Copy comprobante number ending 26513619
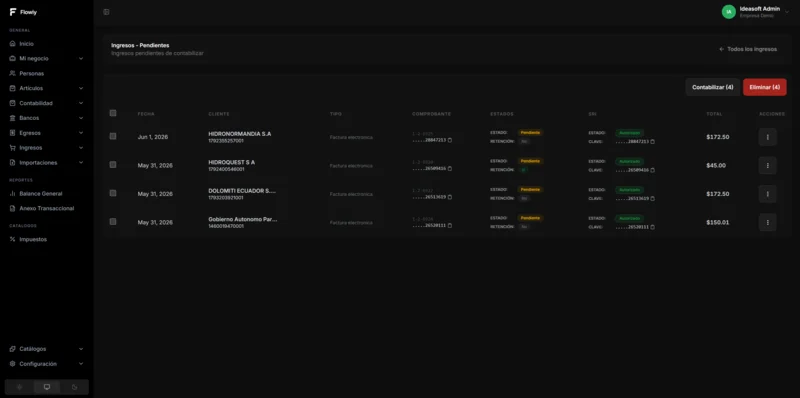The height and width of the screenshot is (398, 800). pyautogui.click(x=450, y=197)
